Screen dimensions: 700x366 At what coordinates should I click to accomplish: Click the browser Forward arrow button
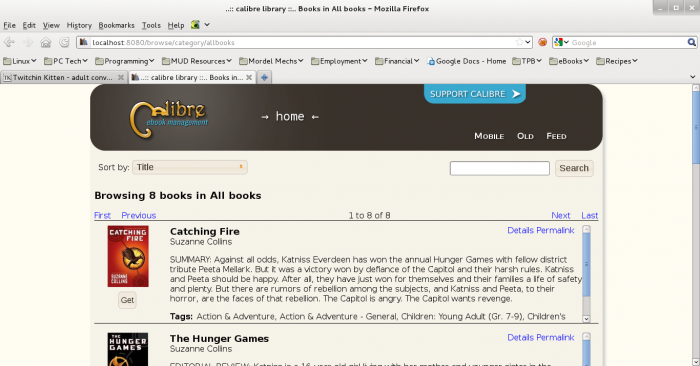click(x=28, y=42)
